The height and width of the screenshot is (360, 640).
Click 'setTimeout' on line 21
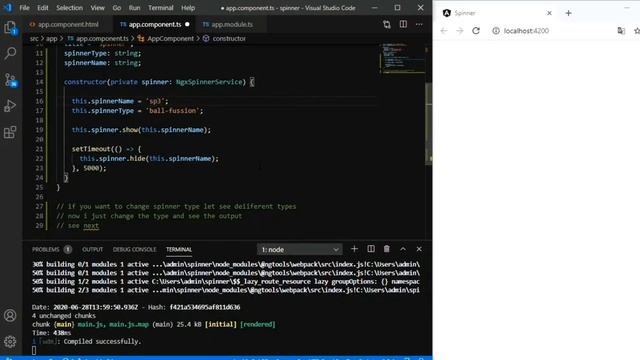(x=91, y=149)
